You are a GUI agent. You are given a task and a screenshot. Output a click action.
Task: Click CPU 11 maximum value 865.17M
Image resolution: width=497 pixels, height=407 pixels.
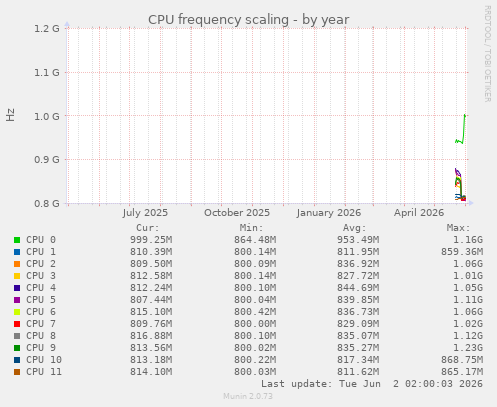click(x=462, y=372)
